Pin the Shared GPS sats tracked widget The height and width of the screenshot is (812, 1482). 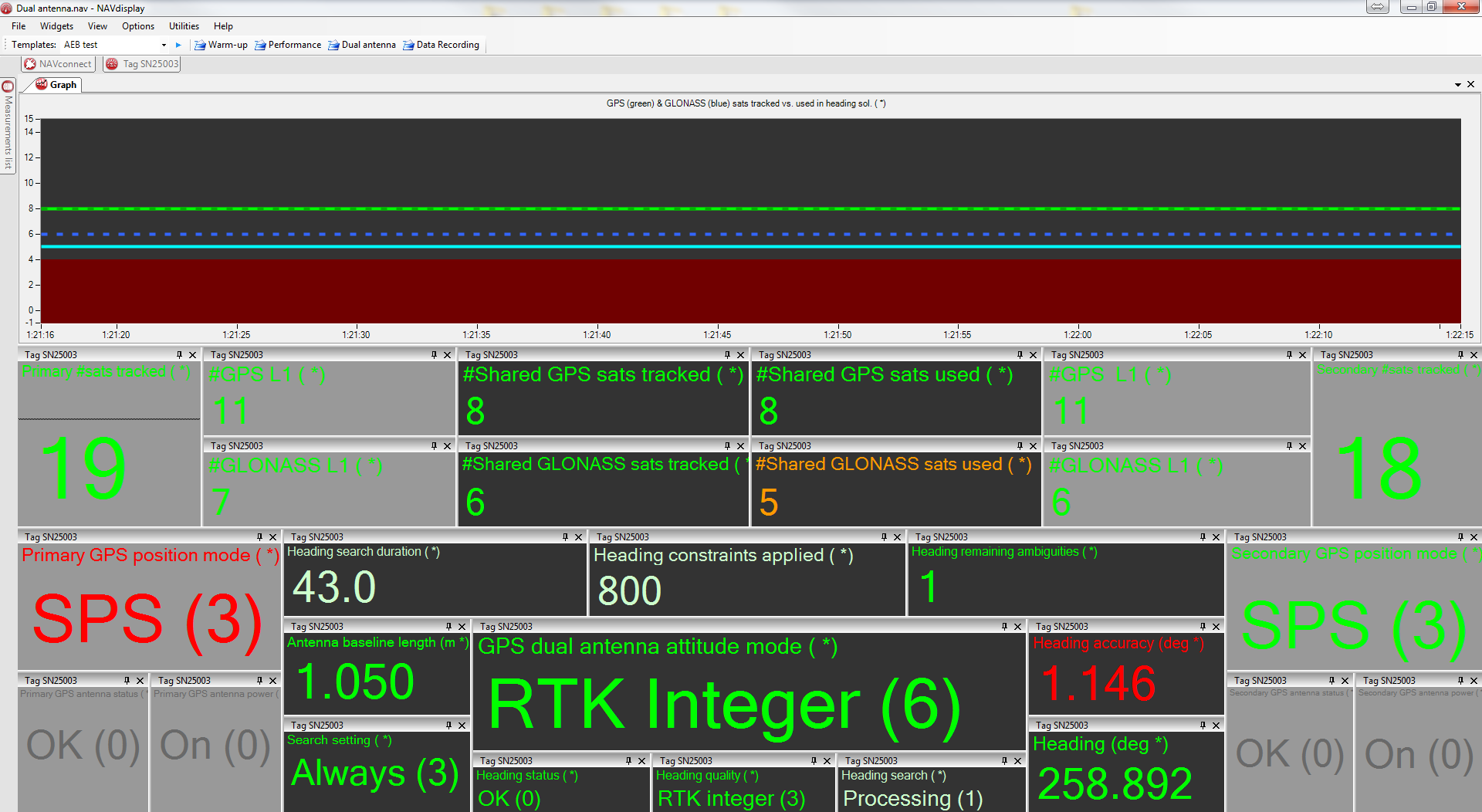pos(727,355)
